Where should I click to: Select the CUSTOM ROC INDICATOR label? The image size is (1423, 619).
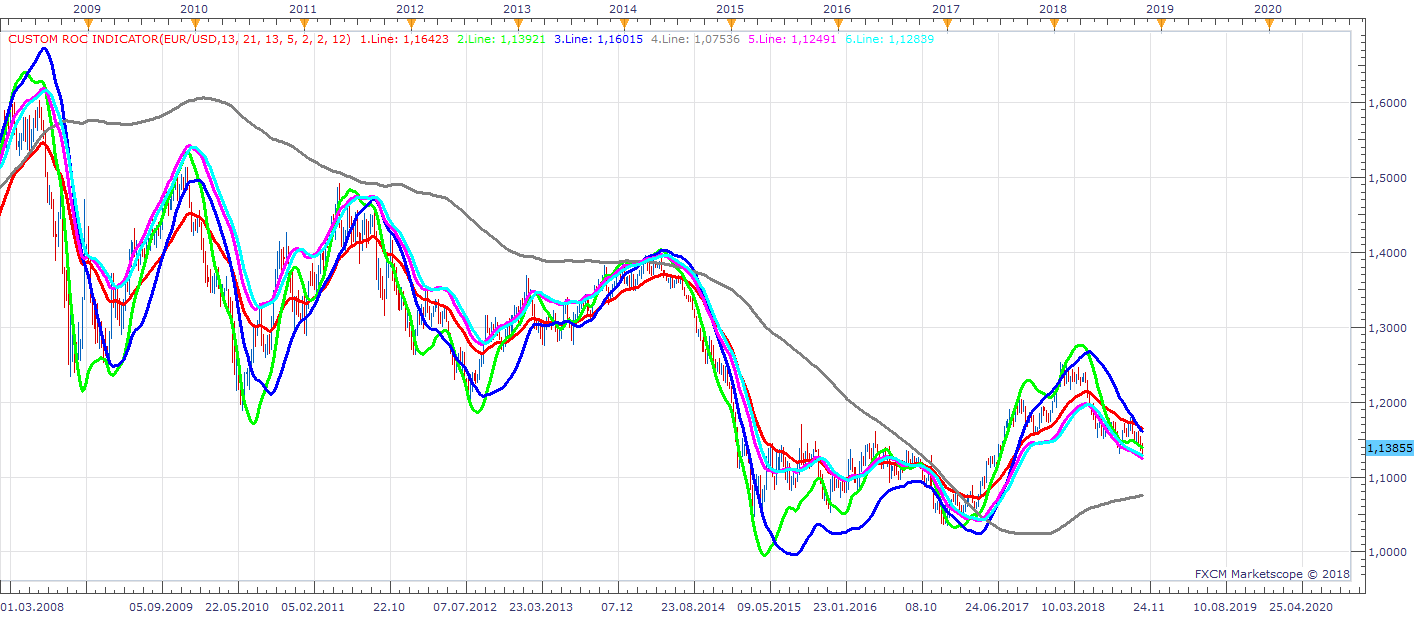(x=180, y=40)
